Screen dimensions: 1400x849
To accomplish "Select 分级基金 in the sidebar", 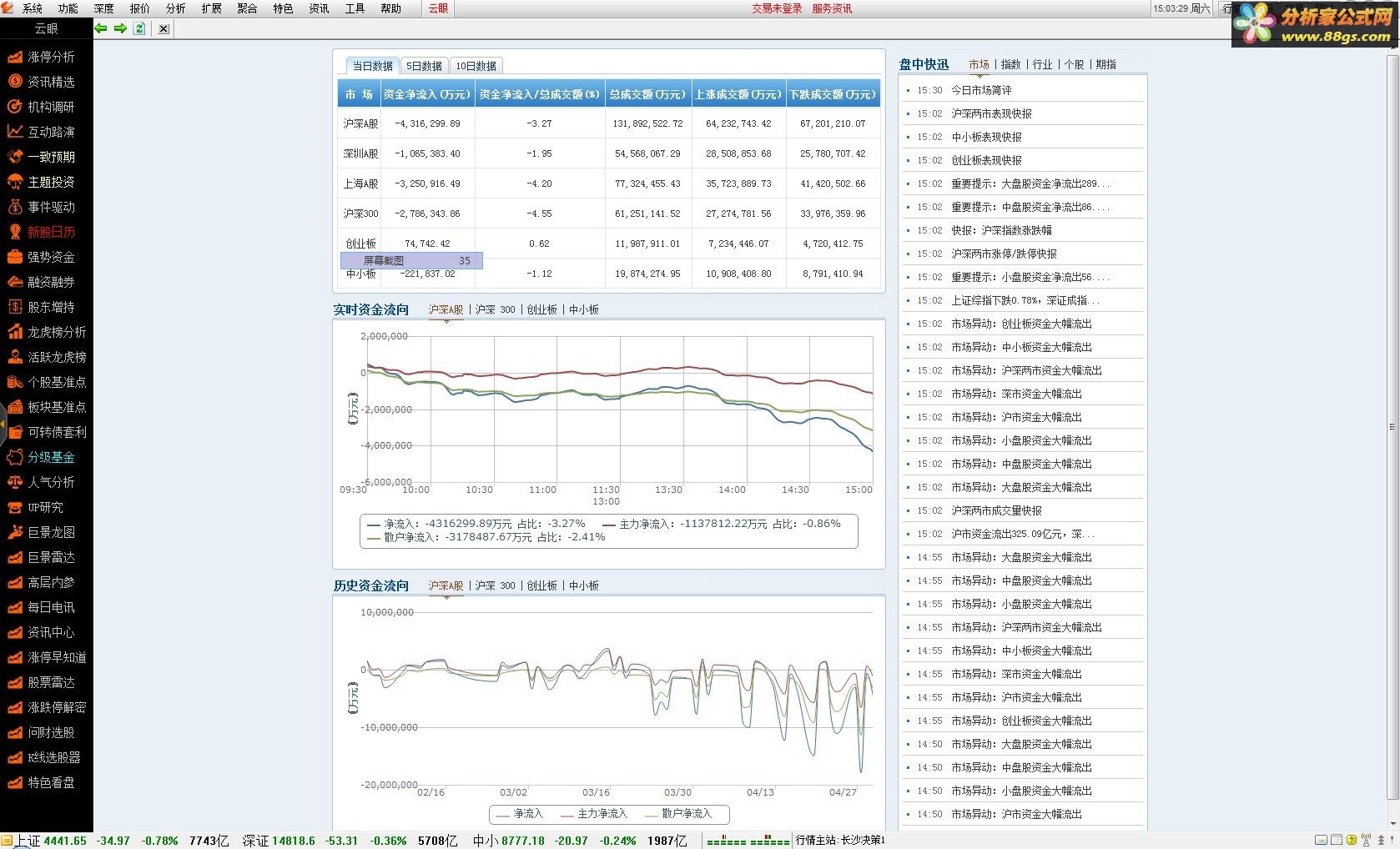I will click(42, 457).
